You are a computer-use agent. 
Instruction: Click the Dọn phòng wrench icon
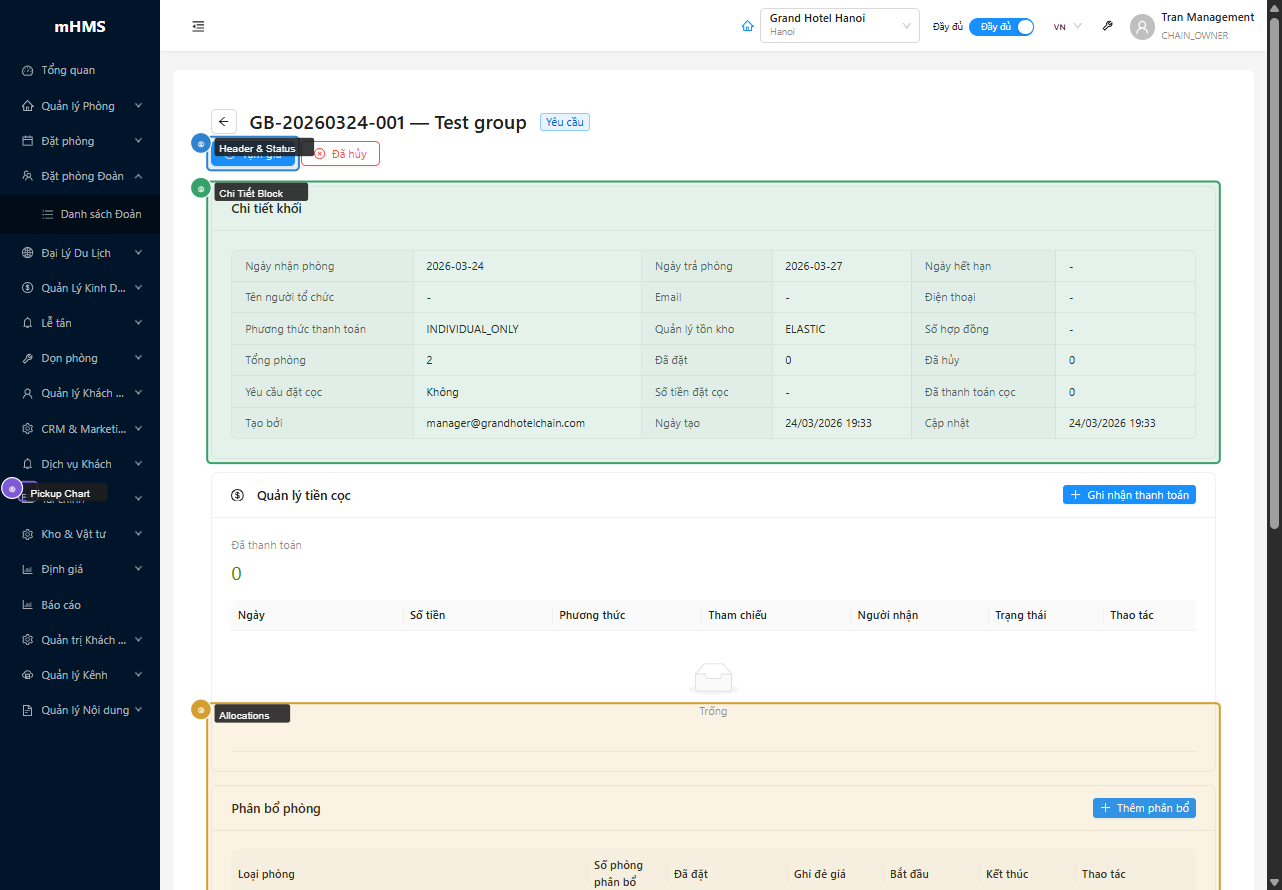click(25, 357)
